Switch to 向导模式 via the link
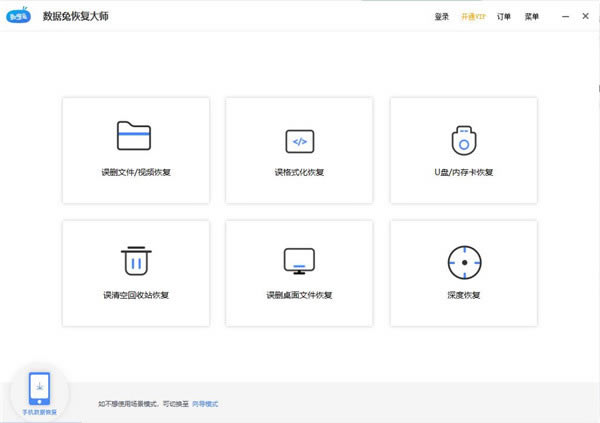This screenshot has height=423, width=600. pyautogui.click(x=205, y=404)
